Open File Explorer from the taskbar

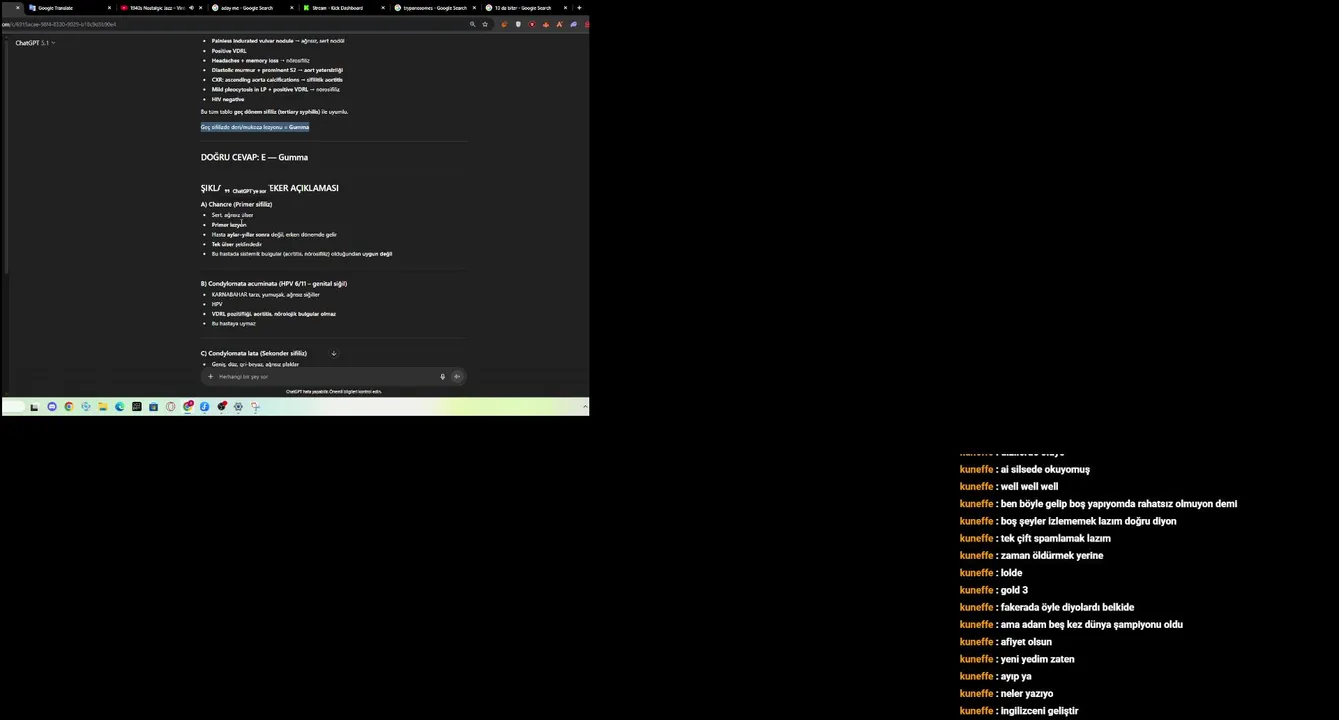pyautogui.click(x=102, y=407)
